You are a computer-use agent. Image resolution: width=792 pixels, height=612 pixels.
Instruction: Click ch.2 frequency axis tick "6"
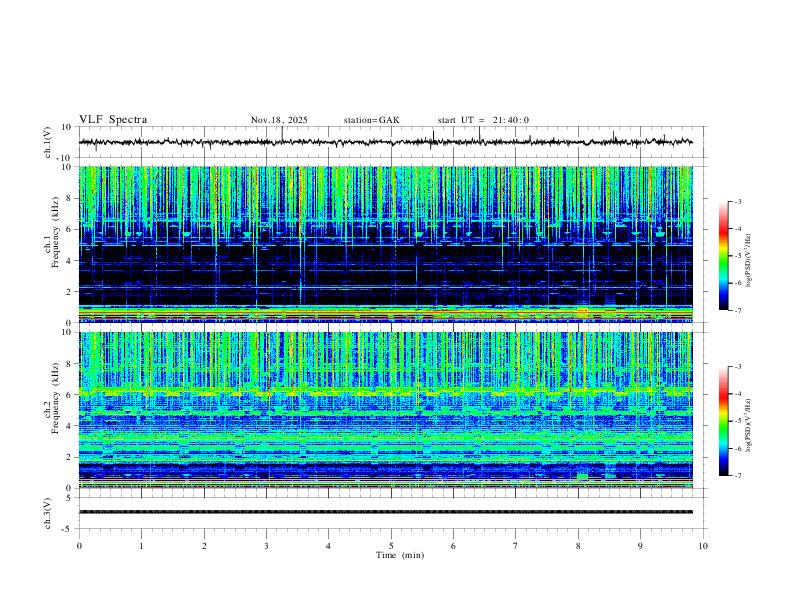click(x=69, y=395)
